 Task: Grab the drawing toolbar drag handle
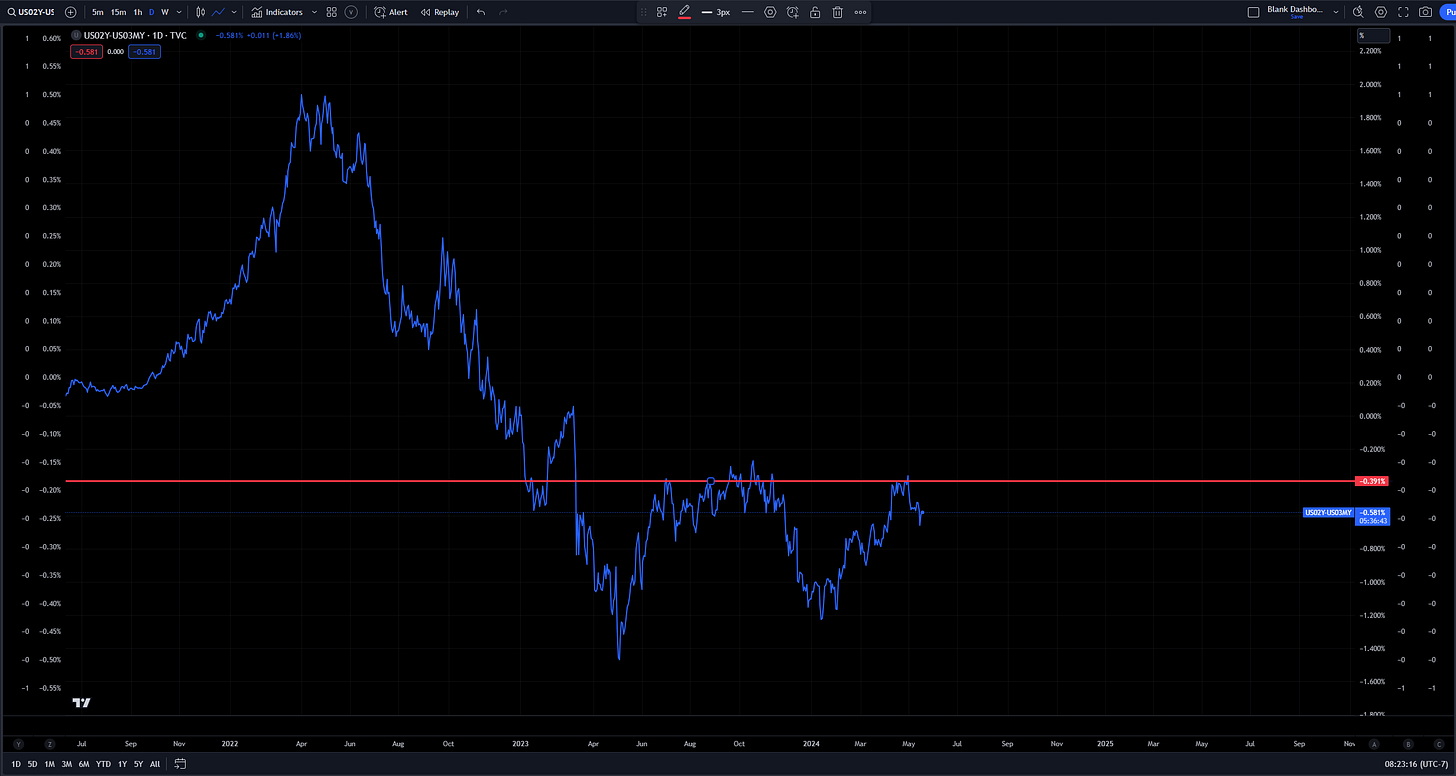(642, 12)
